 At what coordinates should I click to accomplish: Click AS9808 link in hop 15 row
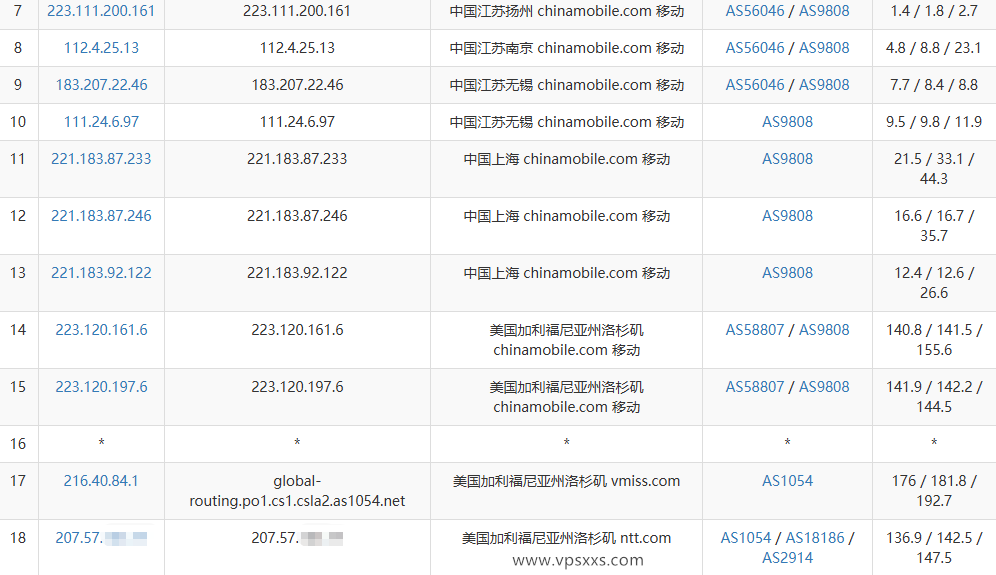pos(824,387)
